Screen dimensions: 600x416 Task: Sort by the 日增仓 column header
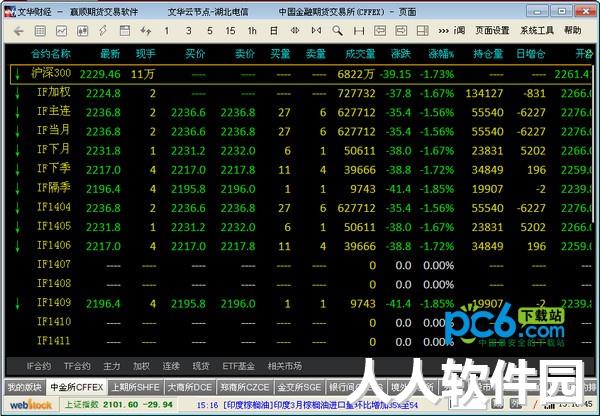tap(530, 54)
